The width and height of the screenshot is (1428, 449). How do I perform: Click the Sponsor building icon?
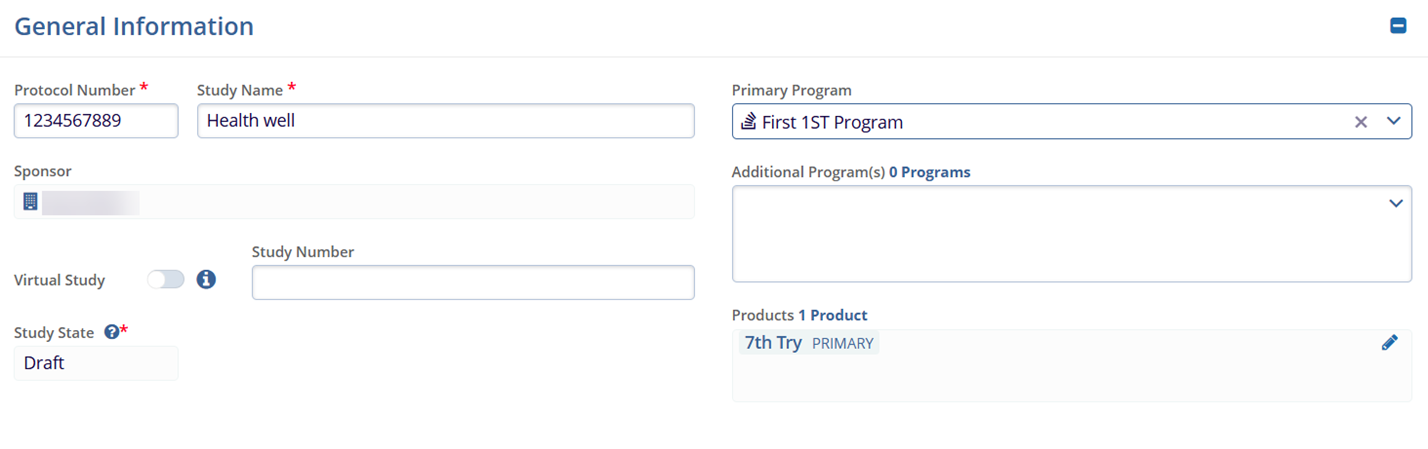[31, 202]
